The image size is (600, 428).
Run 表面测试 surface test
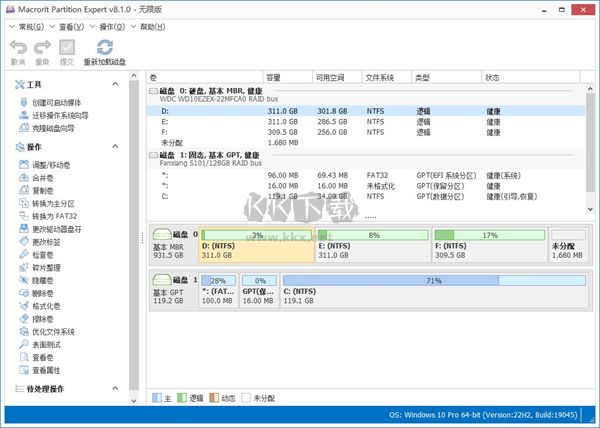40,345
